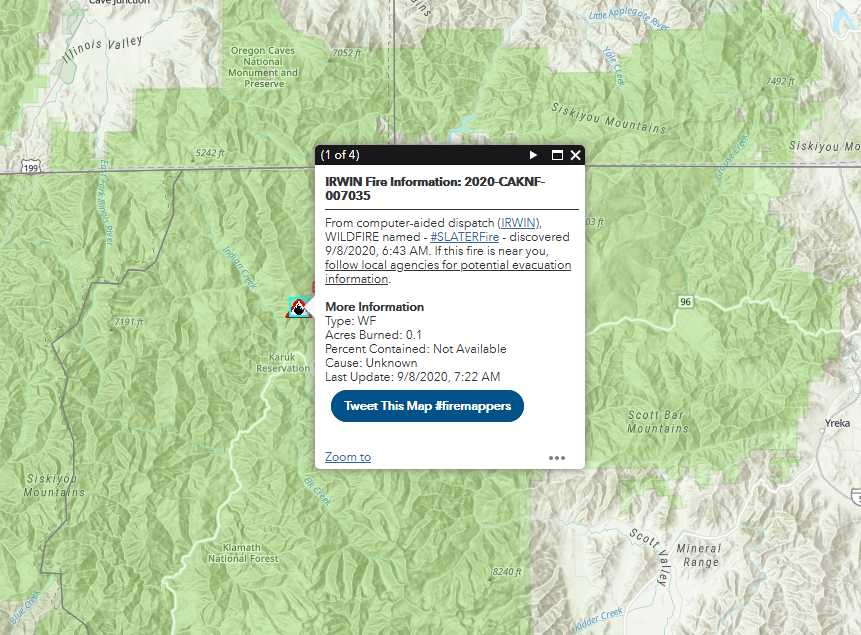Viewport: 861px width, 635px height.
Task: Click the 7052 ft elevation label
Action: tap(346, 53)
